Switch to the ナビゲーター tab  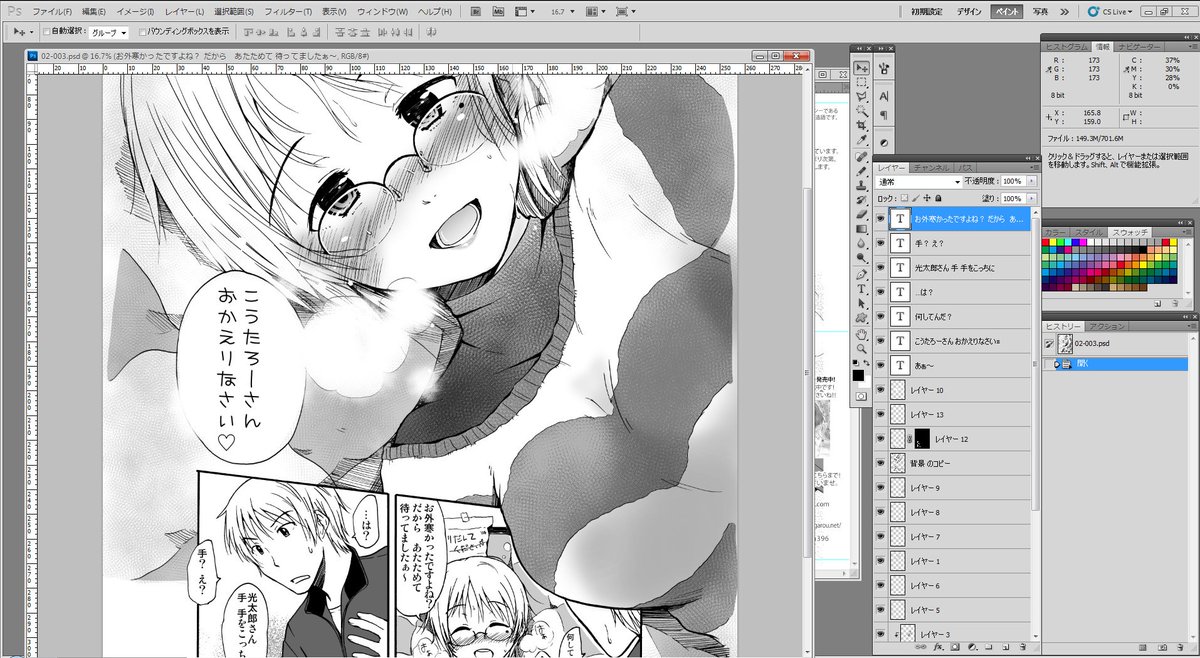pyautogui.click(x=1140, y=46)
